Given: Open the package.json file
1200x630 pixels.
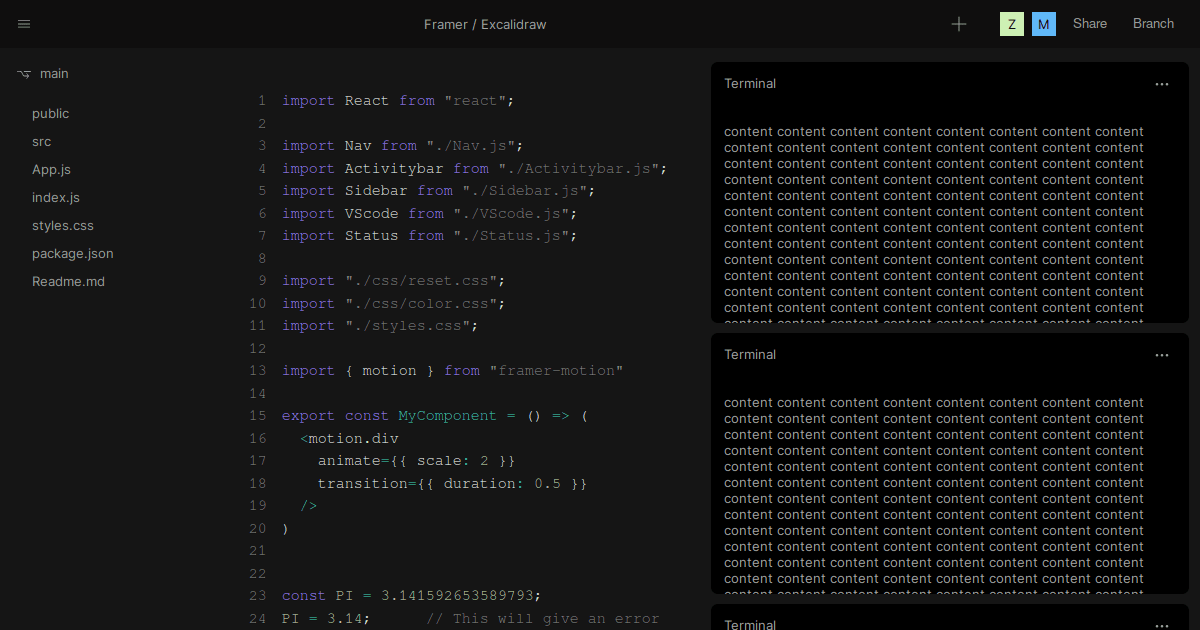Looking at the screenshot, I should 71,253.
